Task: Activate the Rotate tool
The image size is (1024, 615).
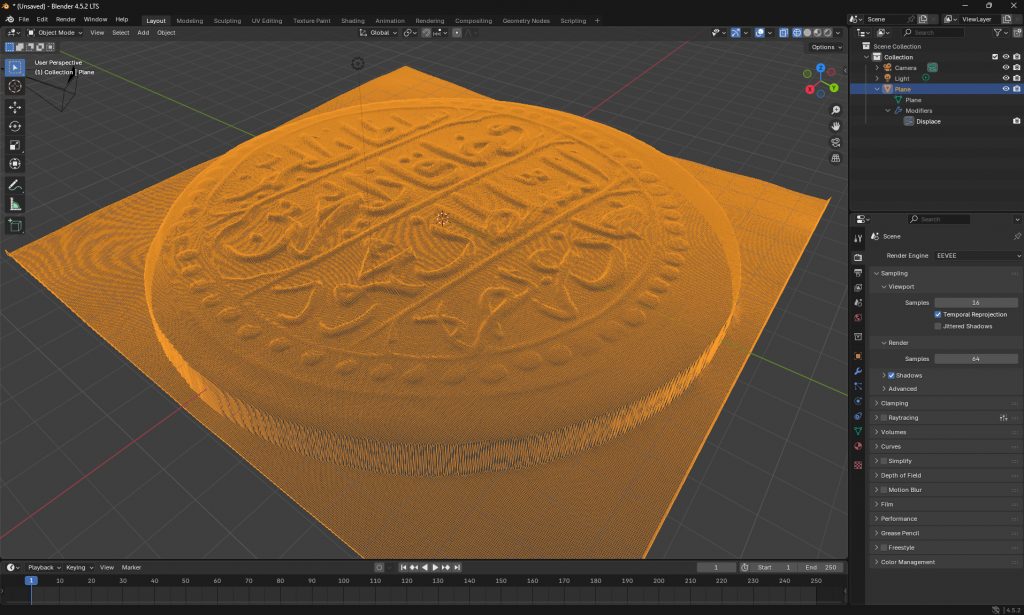Action: [15, 126]
